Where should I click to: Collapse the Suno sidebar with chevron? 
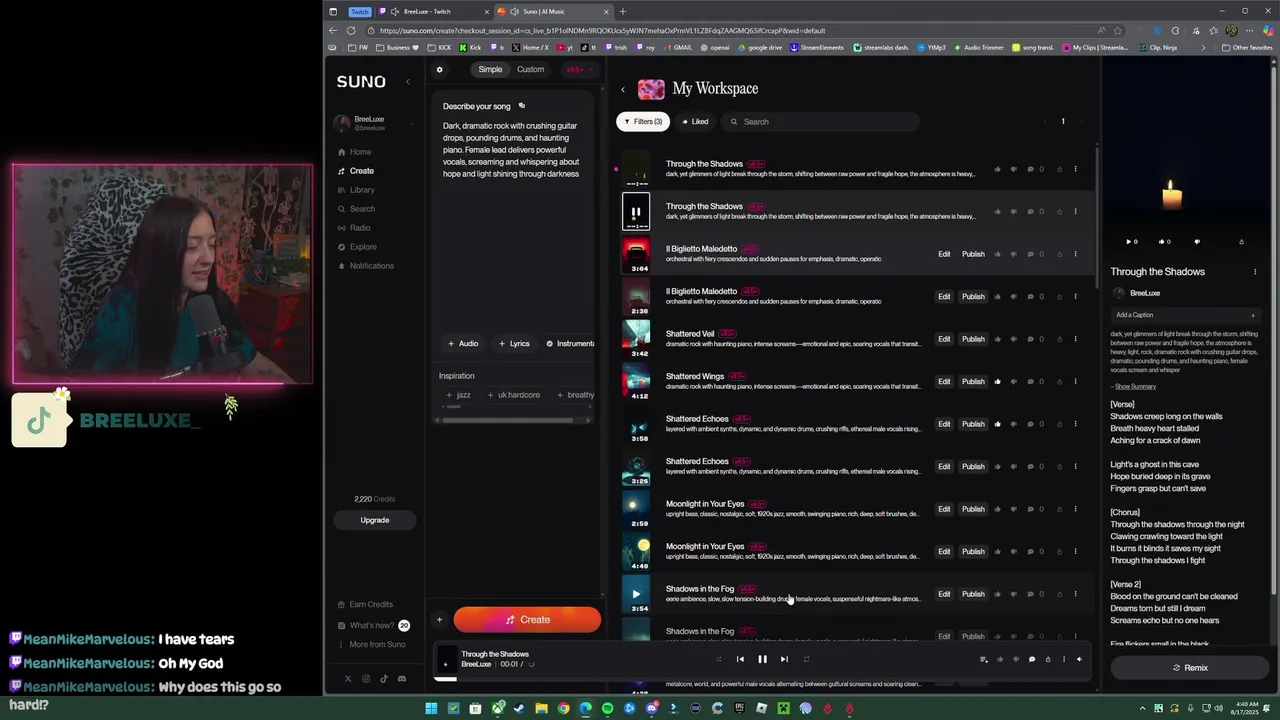(407, 81)
